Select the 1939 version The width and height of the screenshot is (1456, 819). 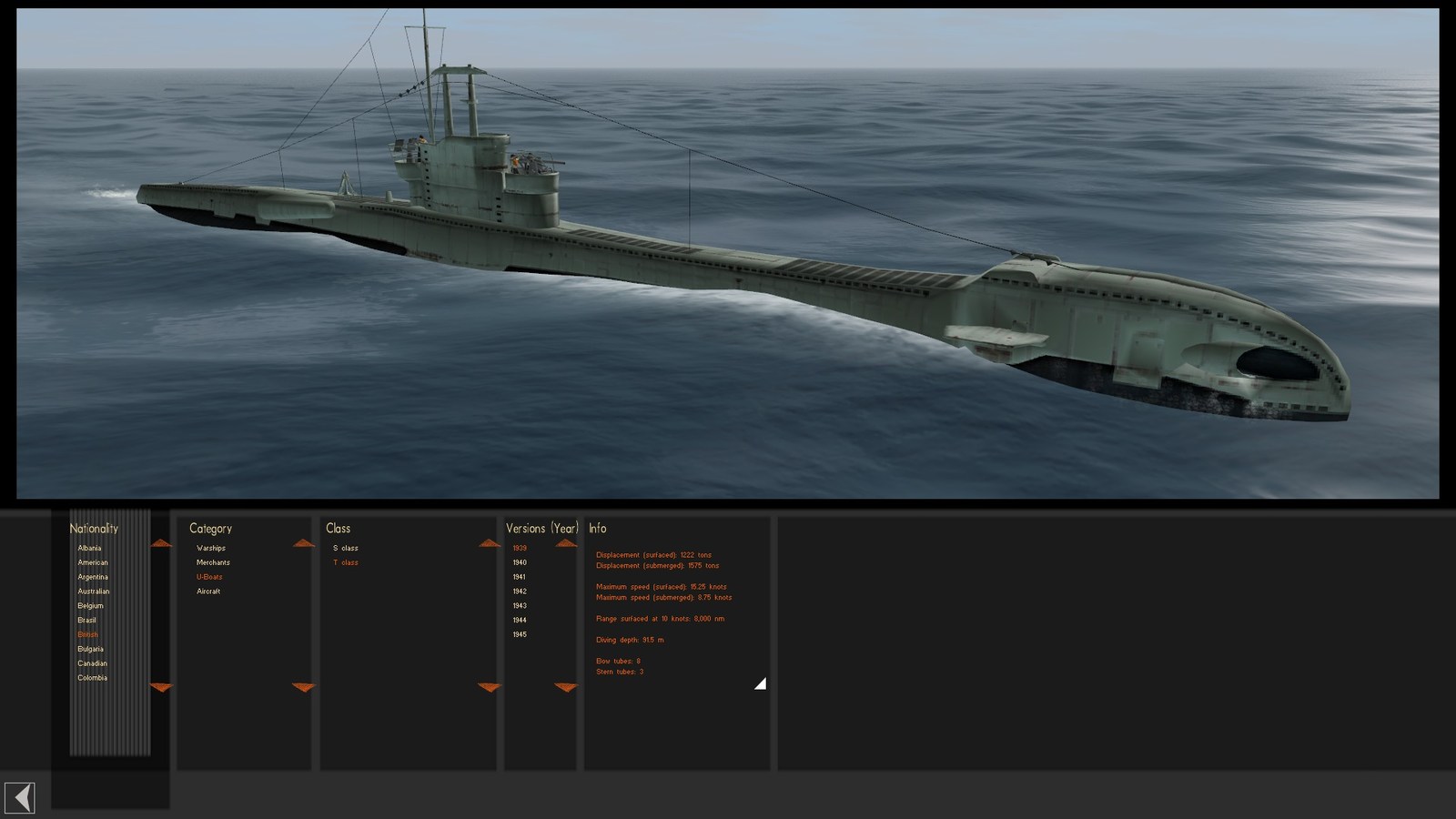click(520, 548)
